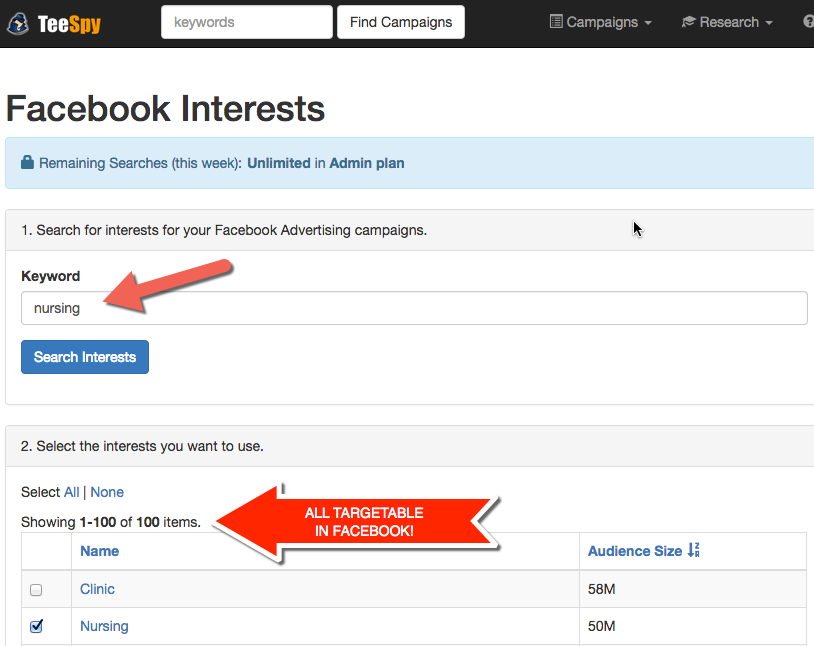814x646 pixels.
Task: Expand the Research dropdown caret
Action: coord(769,23)
